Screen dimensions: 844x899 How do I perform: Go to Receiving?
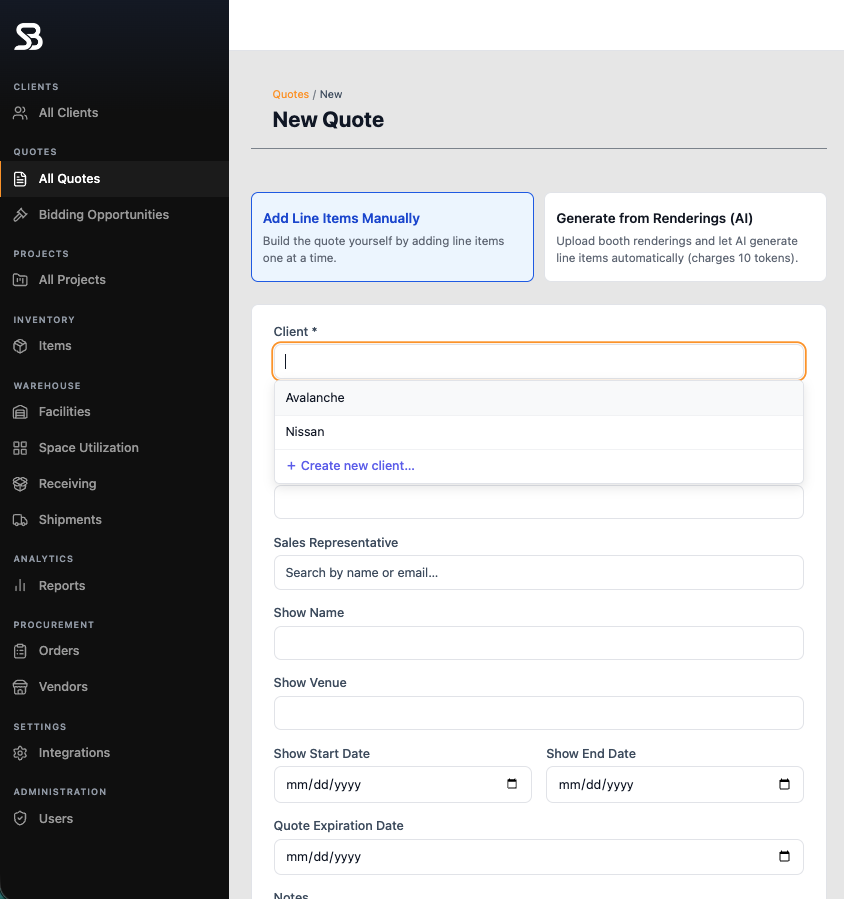(x=68, y=484)
